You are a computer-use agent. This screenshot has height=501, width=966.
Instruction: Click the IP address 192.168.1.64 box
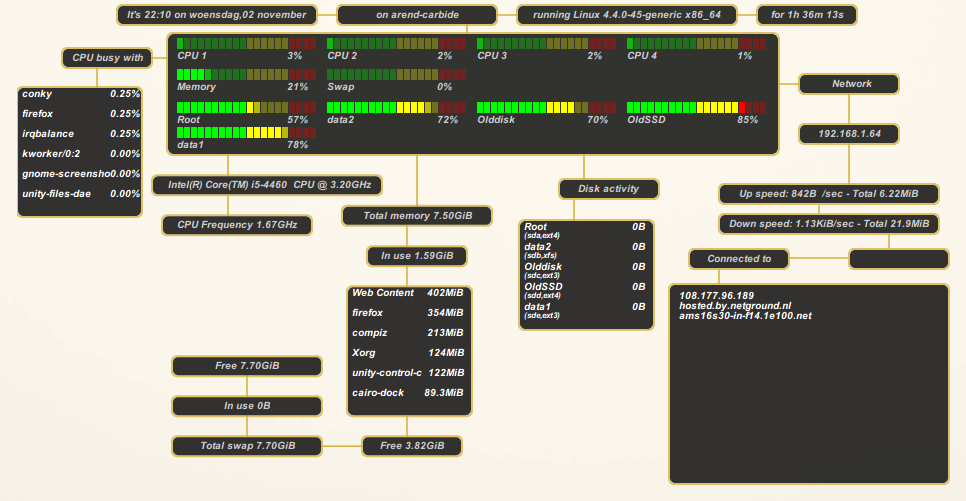click(849, 134)
